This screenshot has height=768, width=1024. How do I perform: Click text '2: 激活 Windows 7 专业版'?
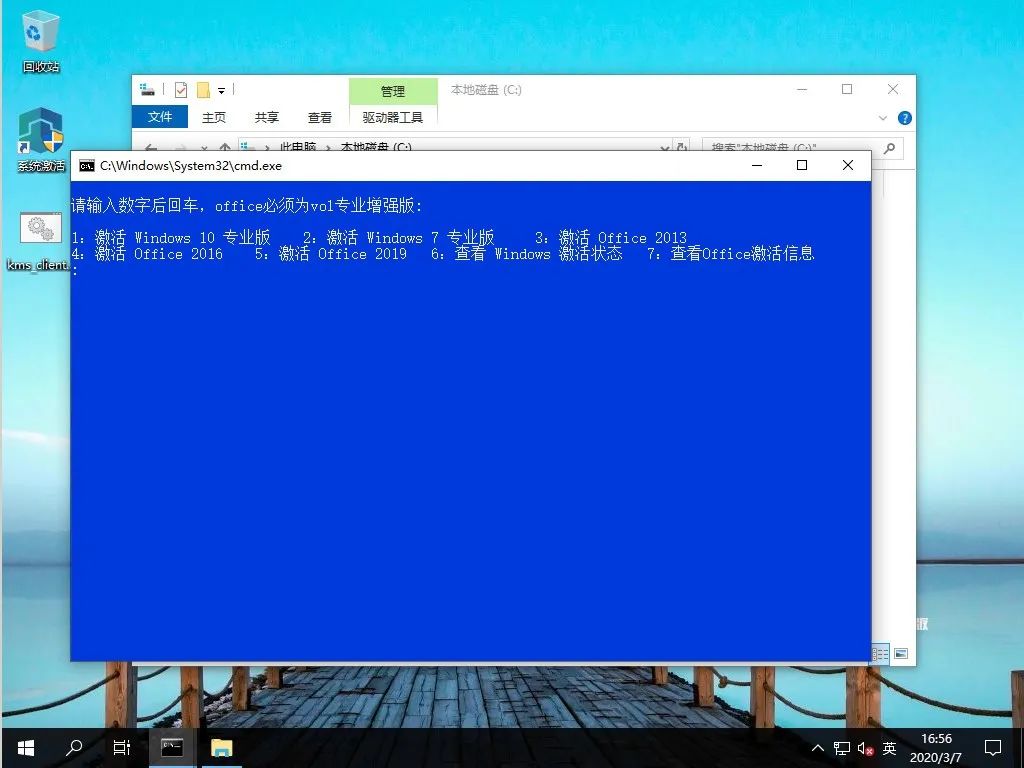(x=398, y=237)
